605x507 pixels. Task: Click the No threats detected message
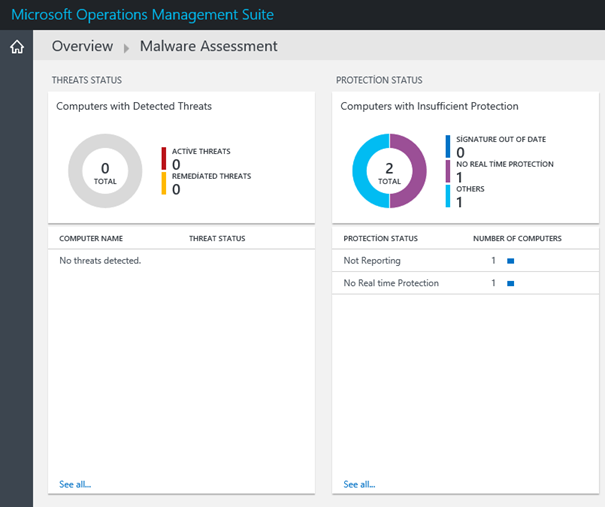100,261
